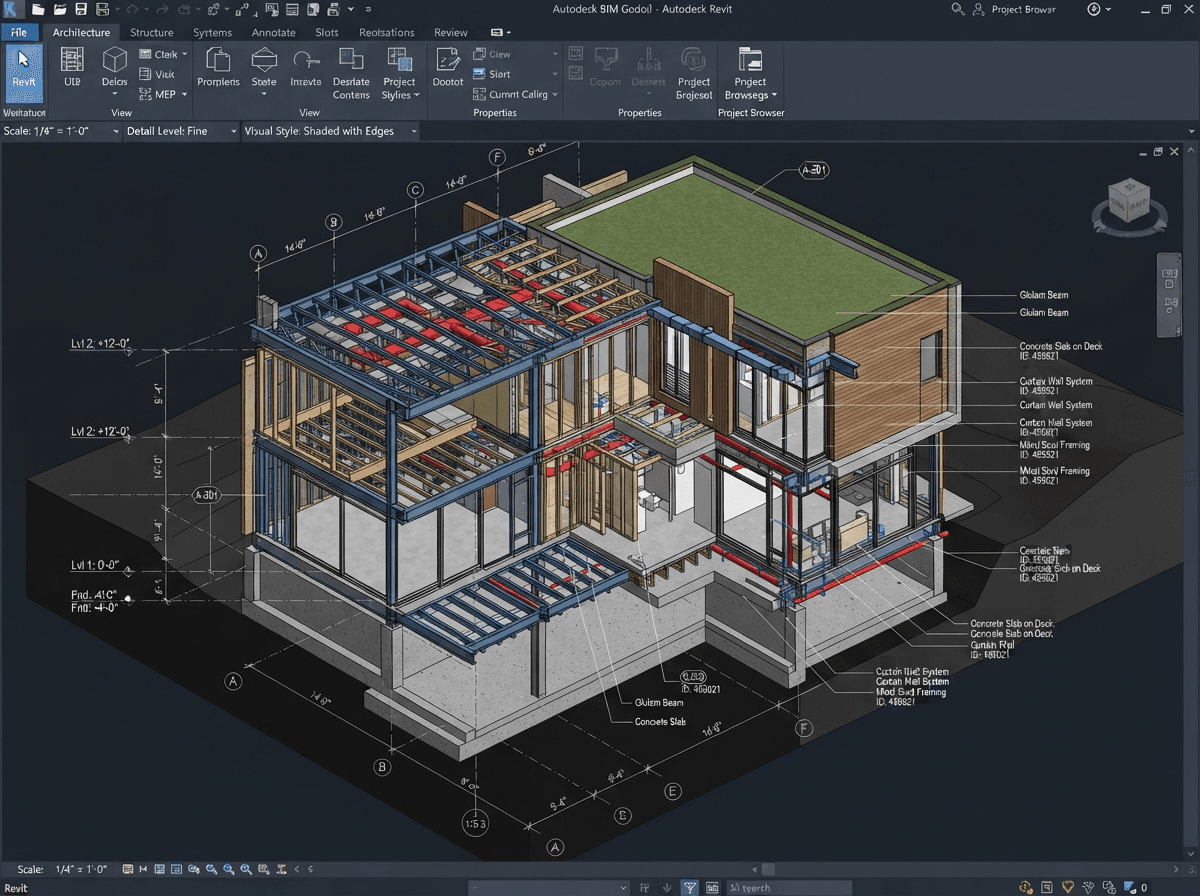Screen dimensions: 1200x896
Task: Click the Open folder icon in quick access toolbar
Action: pyautogui.click(x=60, y=9)
